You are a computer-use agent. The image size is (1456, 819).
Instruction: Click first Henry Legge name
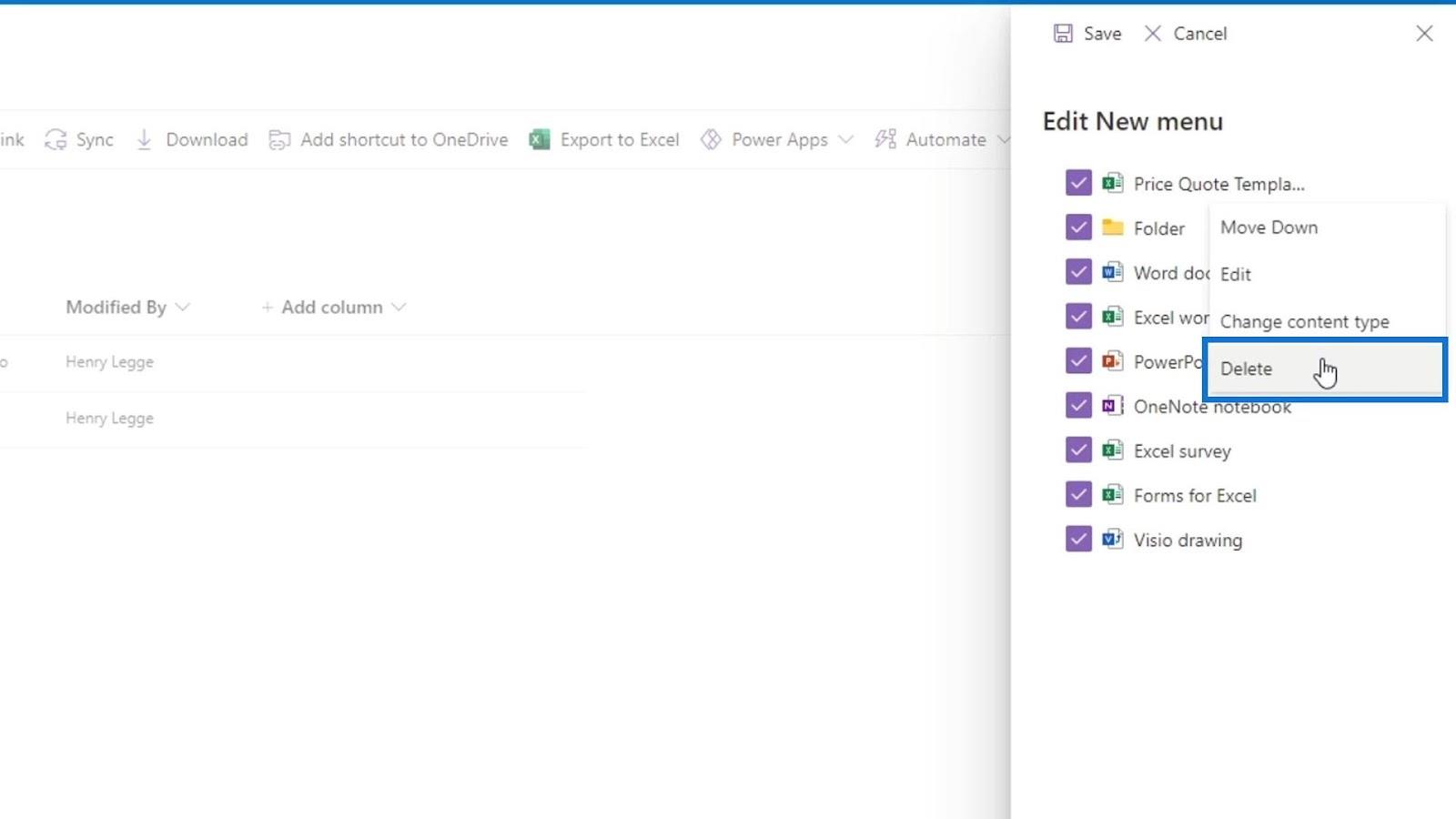109,362
